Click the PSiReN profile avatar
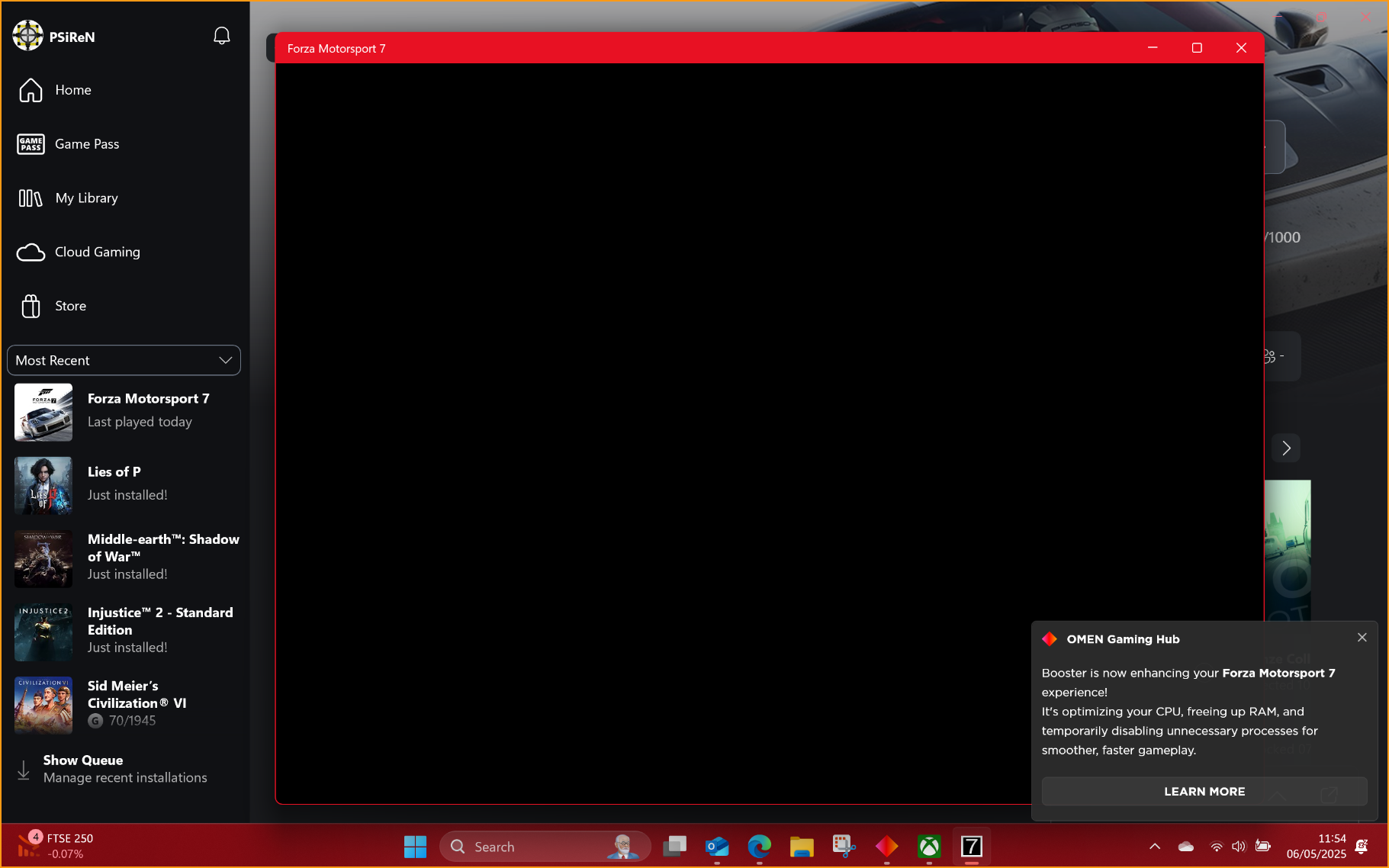1389x868 pixels. point(28,36)
